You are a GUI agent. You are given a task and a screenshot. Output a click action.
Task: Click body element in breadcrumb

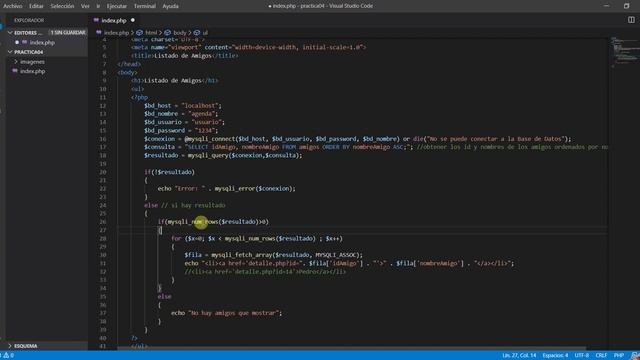point(180,33)
